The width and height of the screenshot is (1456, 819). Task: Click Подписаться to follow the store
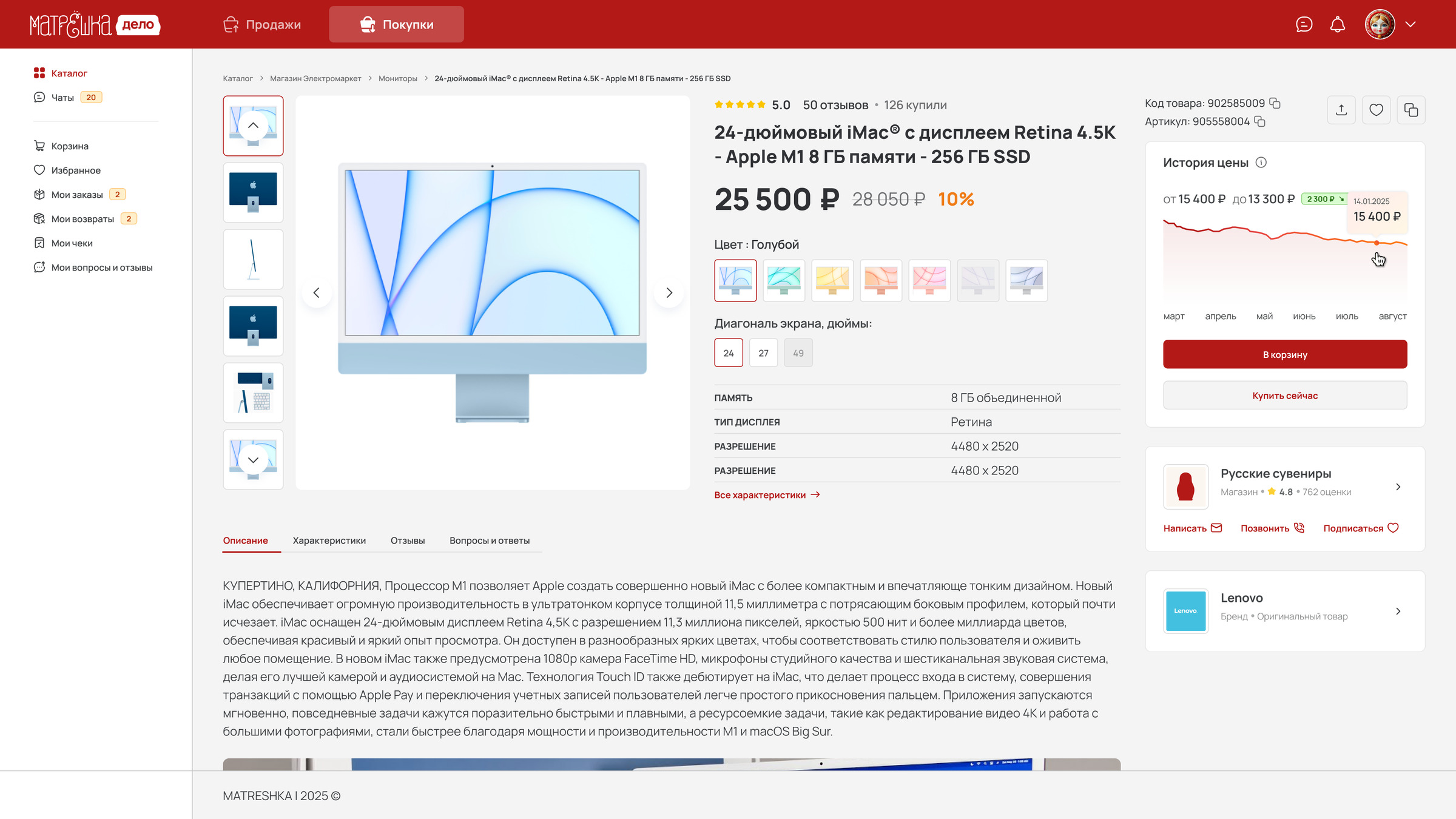coord(1361,528)
